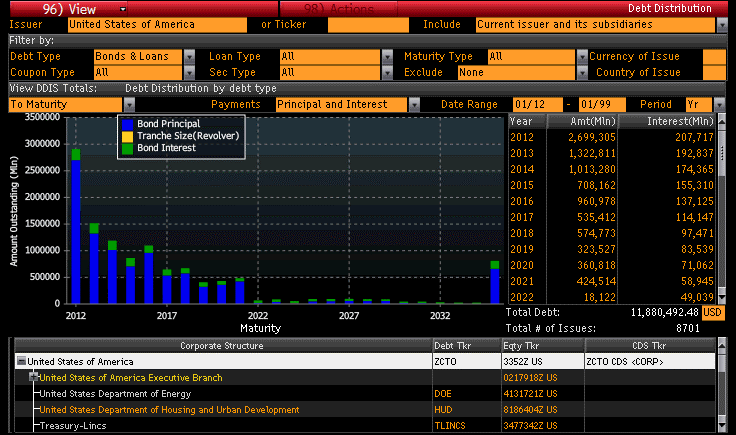Click the tall 2012 blue bar in the chart
The image size is (736, 435).
76,232
